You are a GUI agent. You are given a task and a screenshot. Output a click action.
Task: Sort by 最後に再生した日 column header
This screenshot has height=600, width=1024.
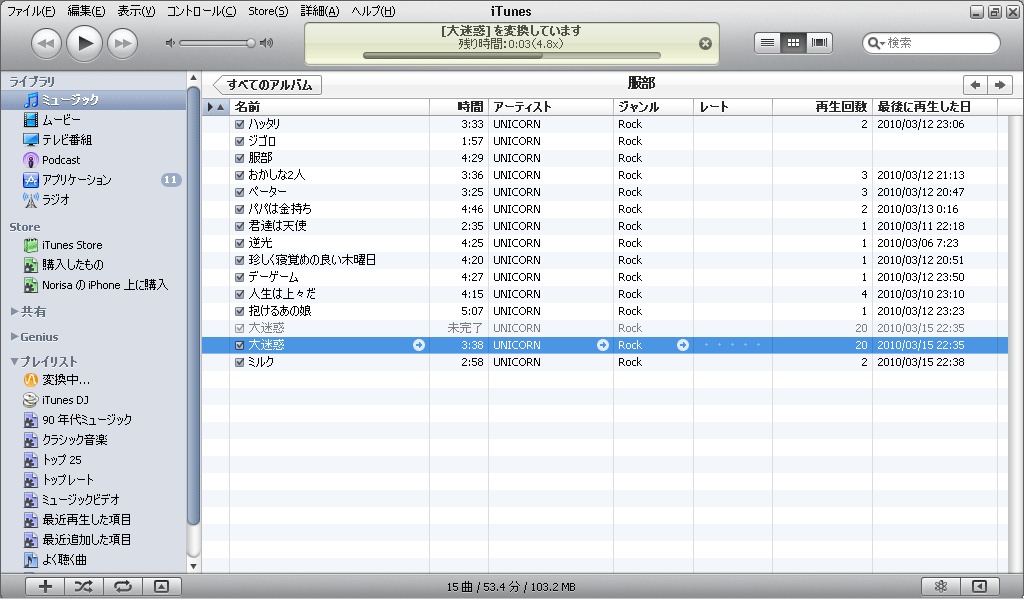coord(935,106)
